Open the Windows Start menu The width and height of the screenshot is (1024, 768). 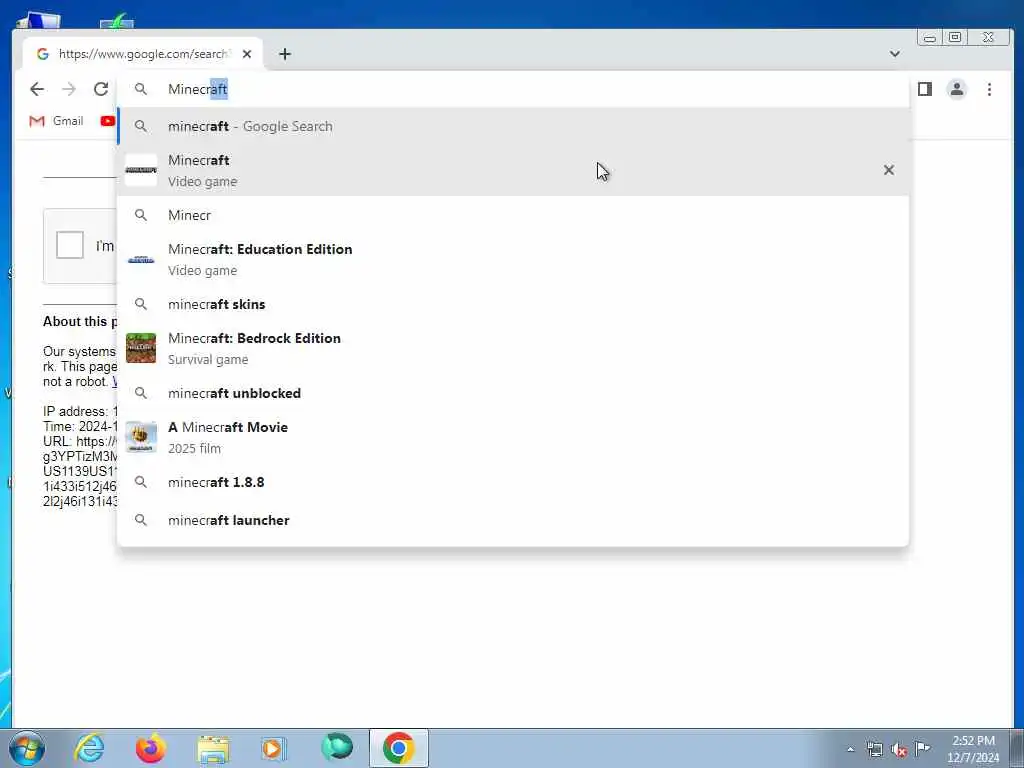point(27,748)
